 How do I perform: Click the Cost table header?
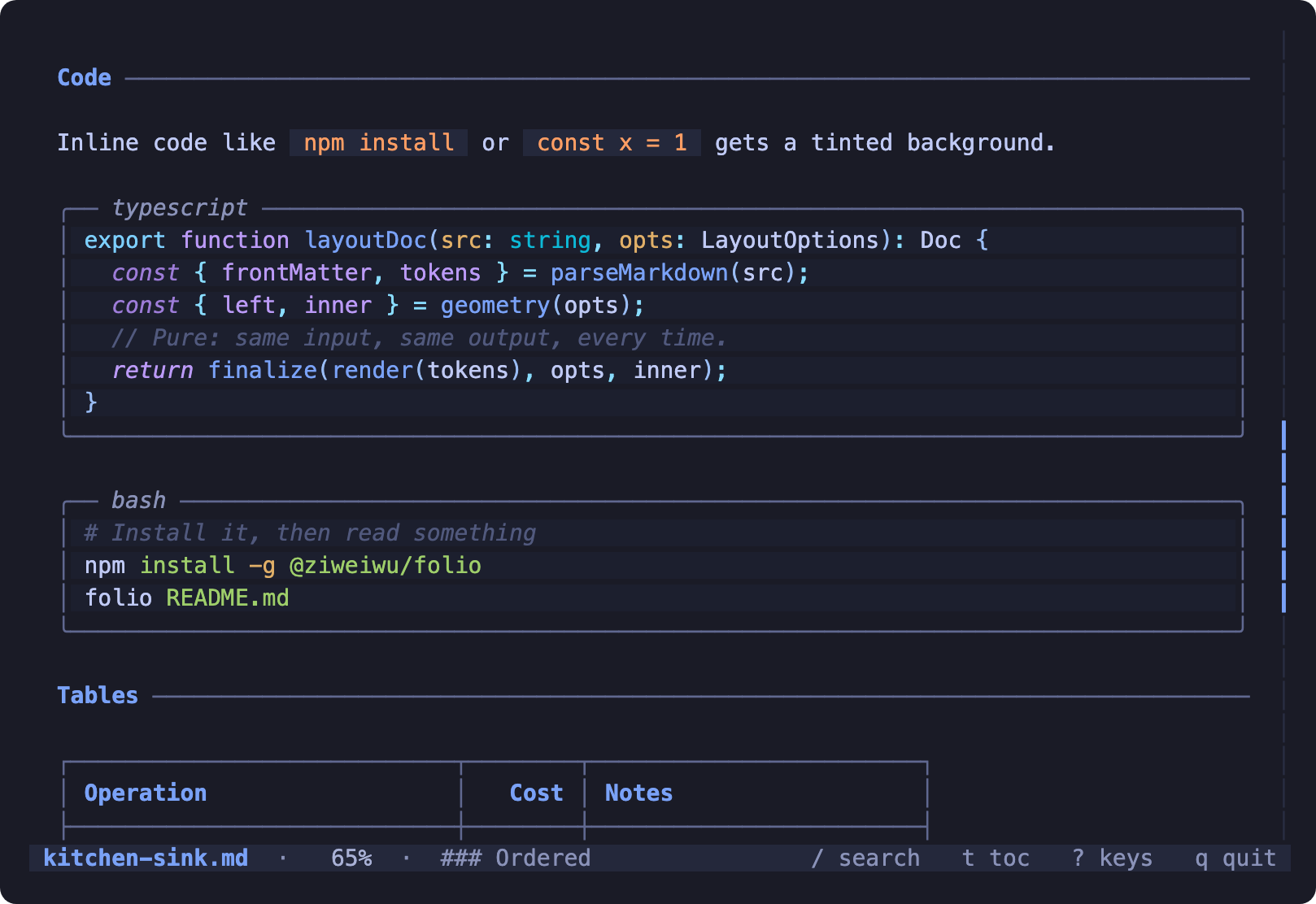point(536,793)
